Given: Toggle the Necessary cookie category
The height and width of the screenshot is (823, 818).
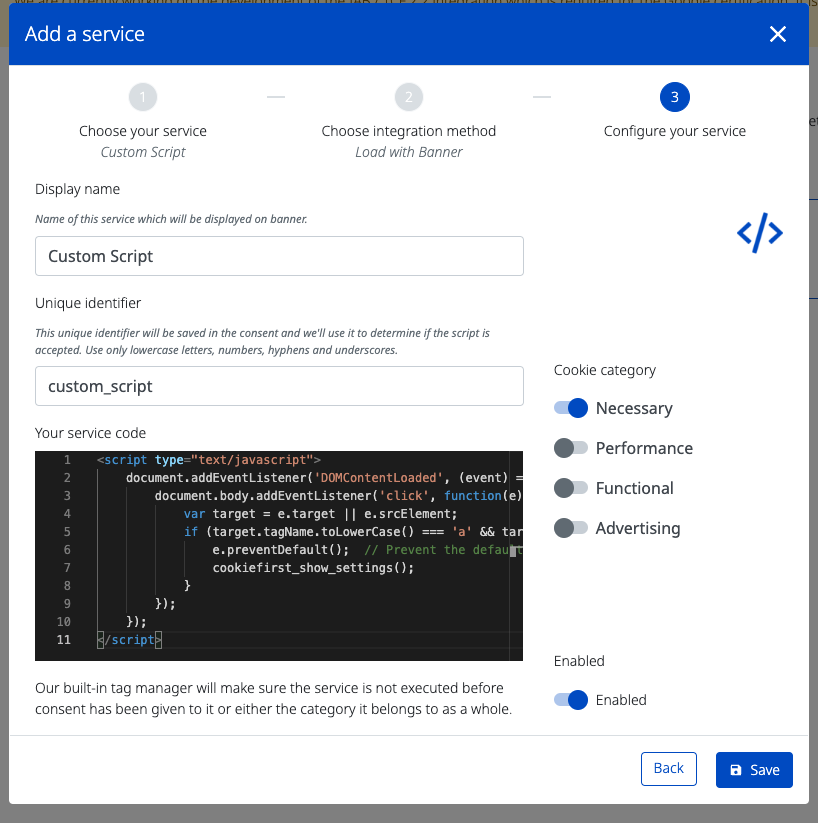Looking at the screenshot, I should click(571, 408).
